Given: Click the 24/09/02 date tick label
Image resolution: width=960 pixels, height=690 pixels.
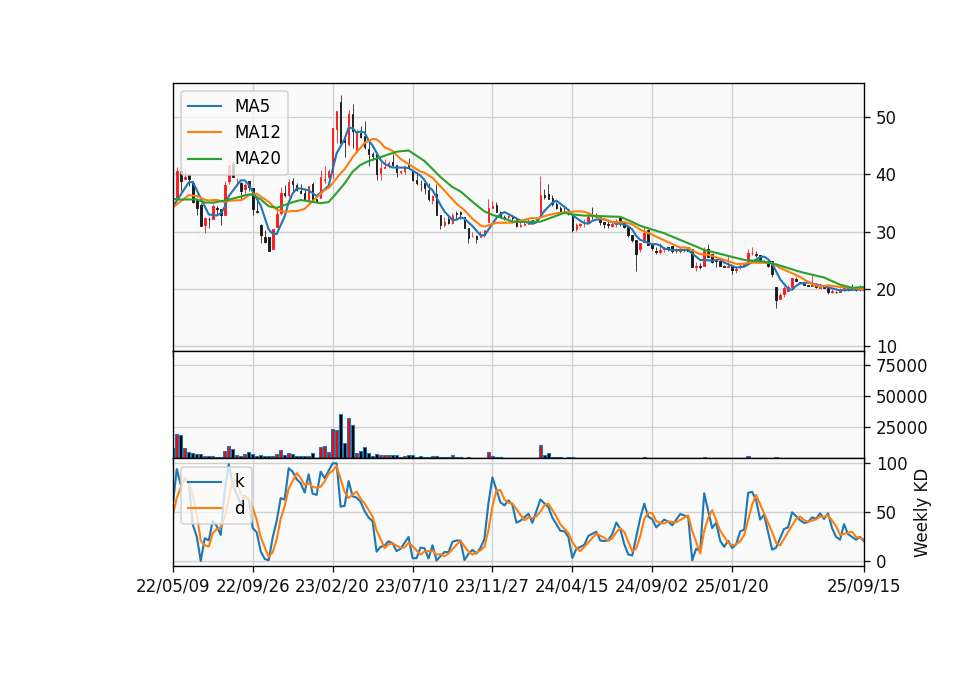Looking at the screenshot, I should [x=651, y=586].
